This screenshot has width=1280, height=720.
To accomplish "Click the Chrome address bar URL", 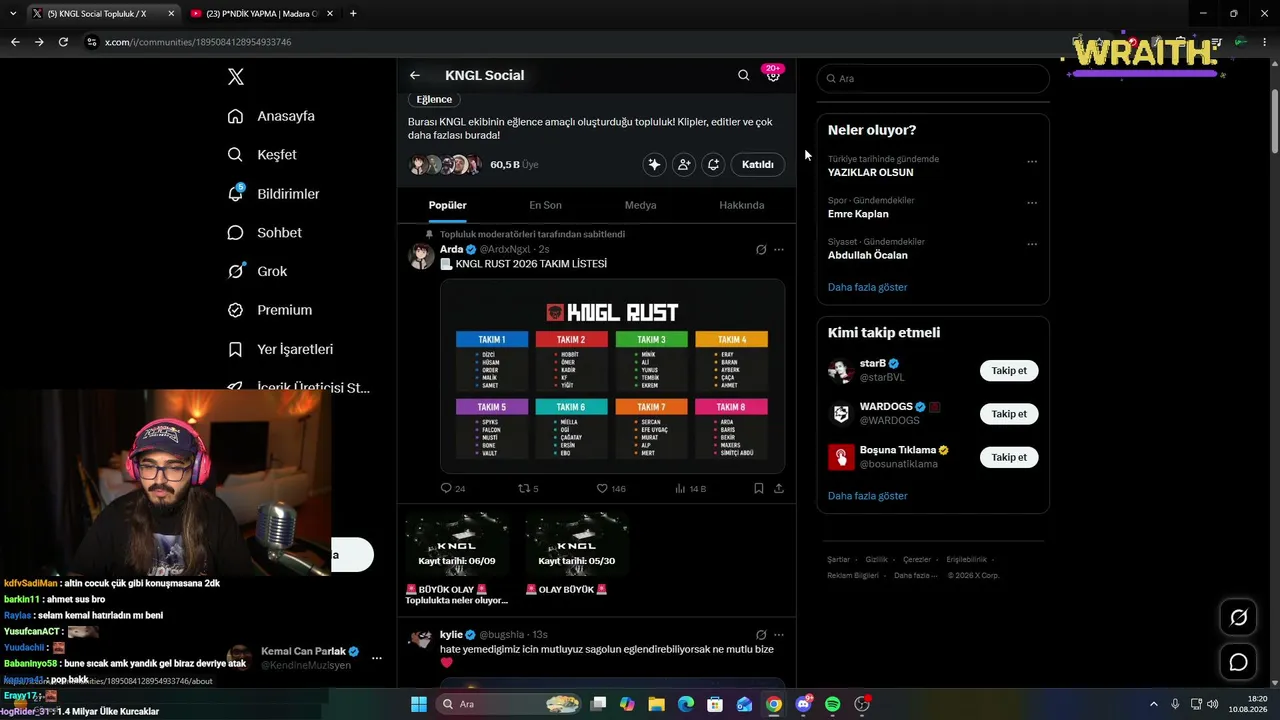I will click(198, 42).
